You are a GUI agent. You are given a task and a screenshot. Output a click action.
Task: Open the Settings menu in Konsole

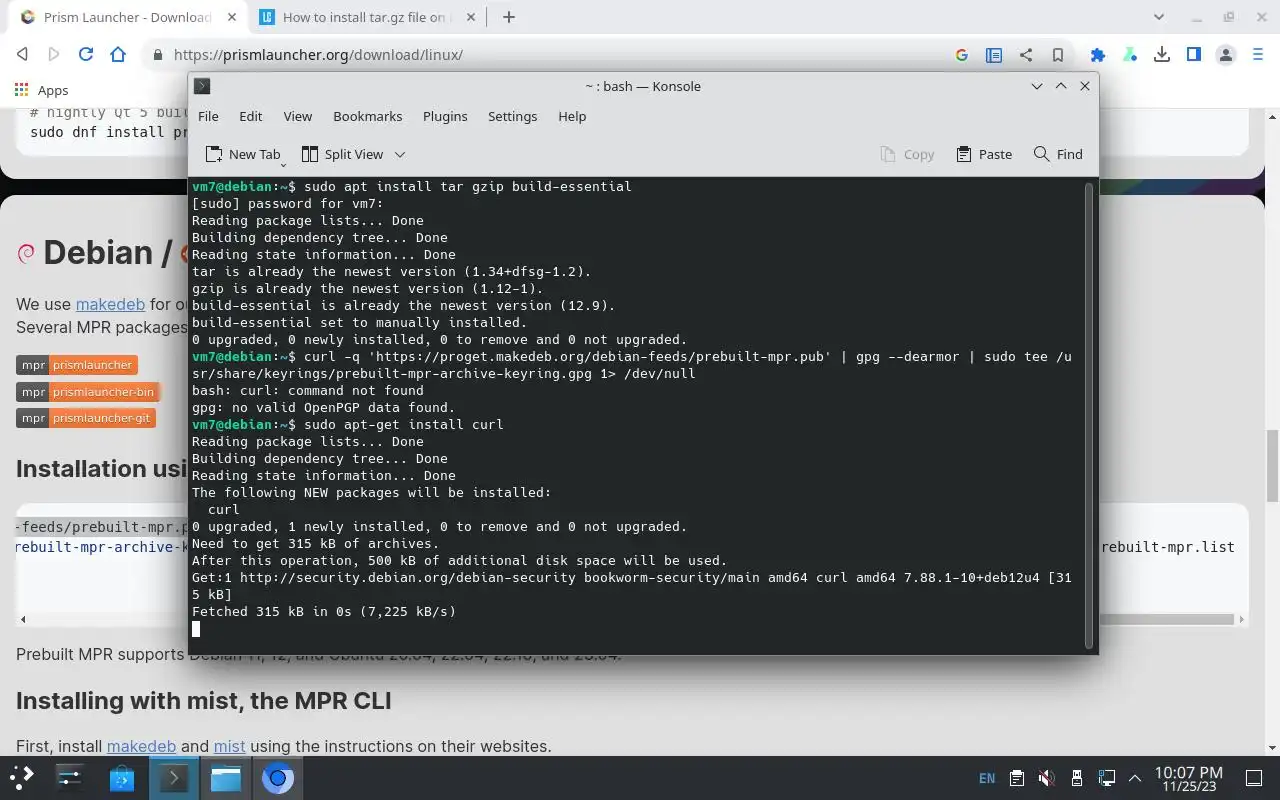[x=512, y=116]
